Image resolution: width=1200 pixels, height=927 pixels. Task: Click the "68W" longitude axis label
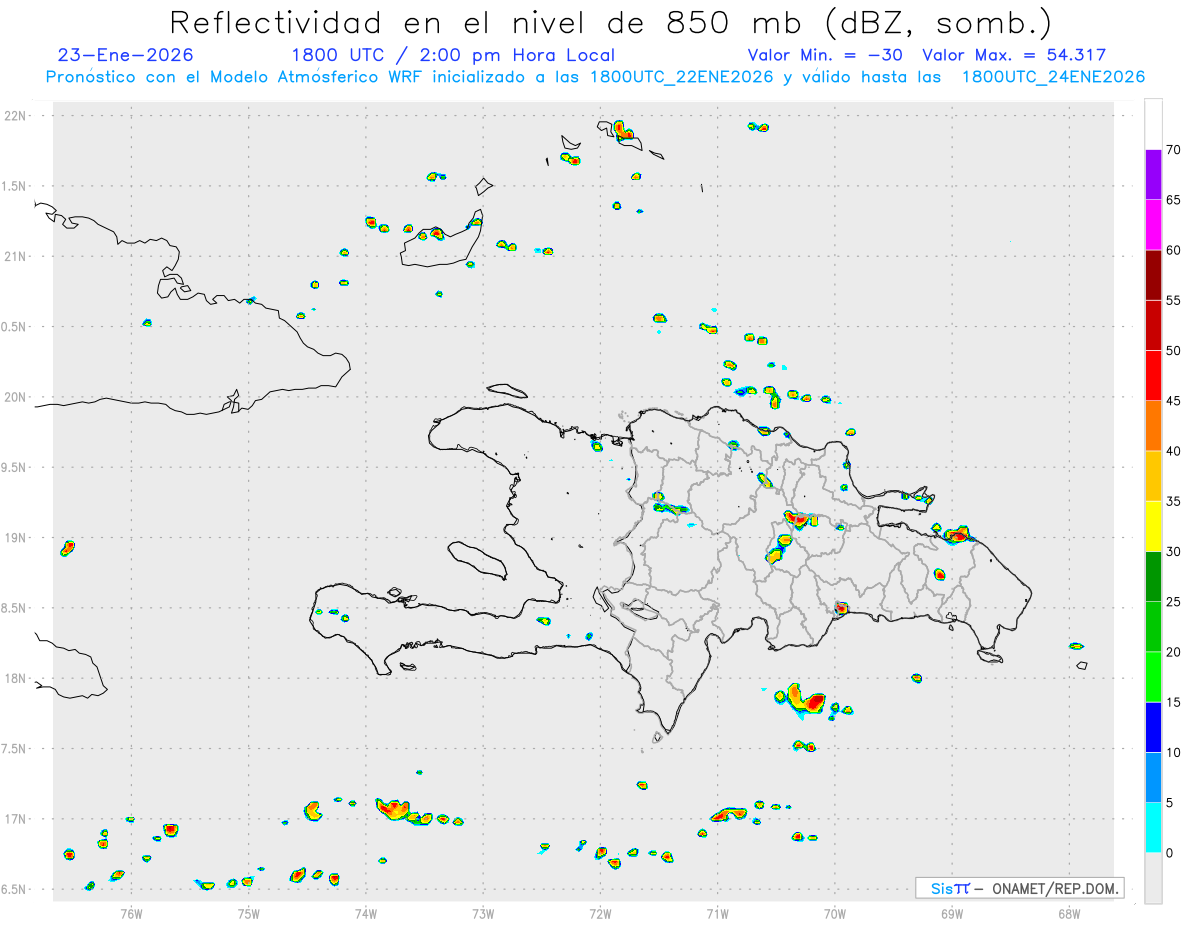point(1069,912)
